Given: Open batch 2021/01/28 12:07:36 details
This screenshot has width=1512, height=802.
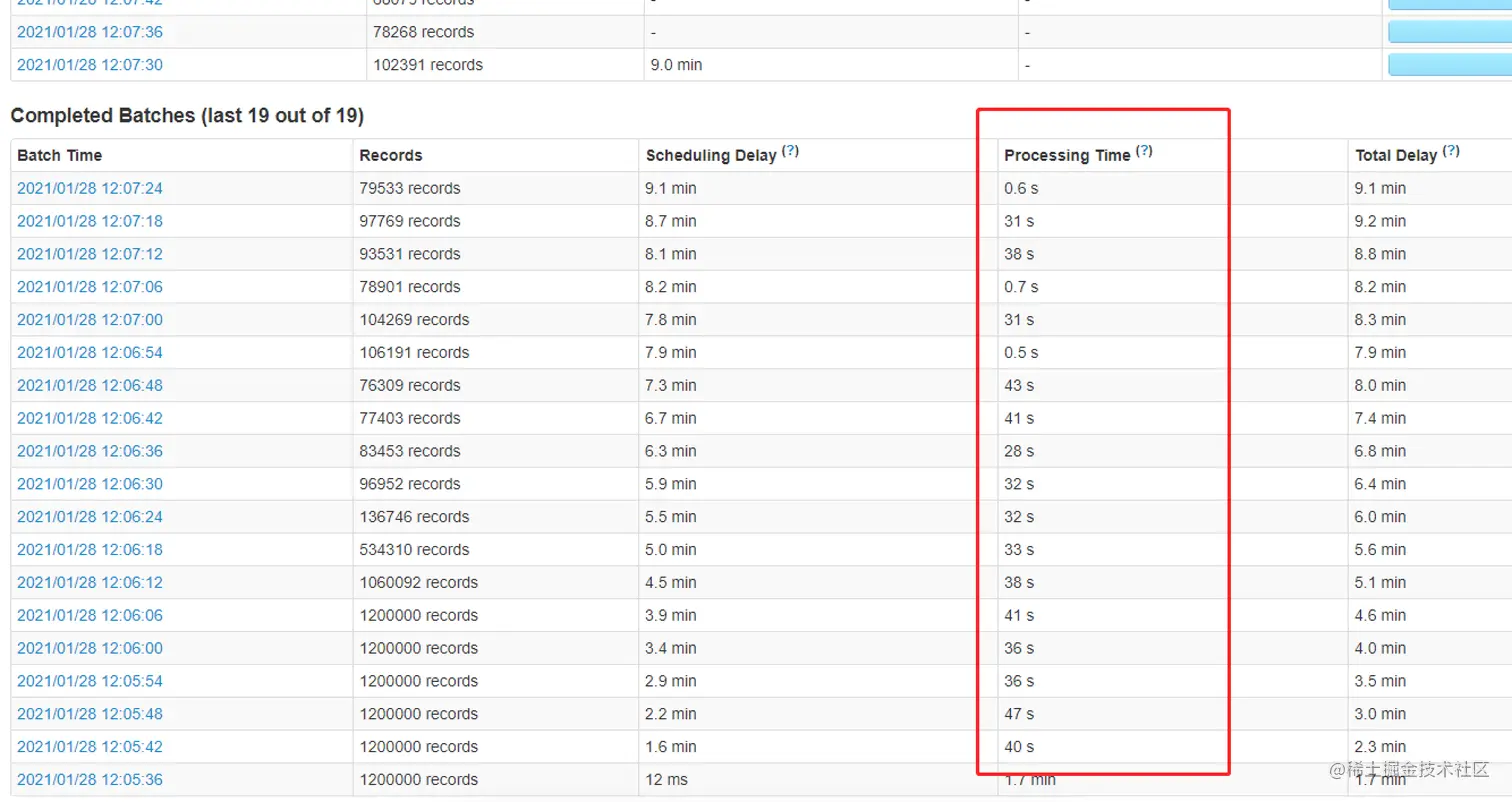Looking at the screenshot, I should (x=90, y=32).
